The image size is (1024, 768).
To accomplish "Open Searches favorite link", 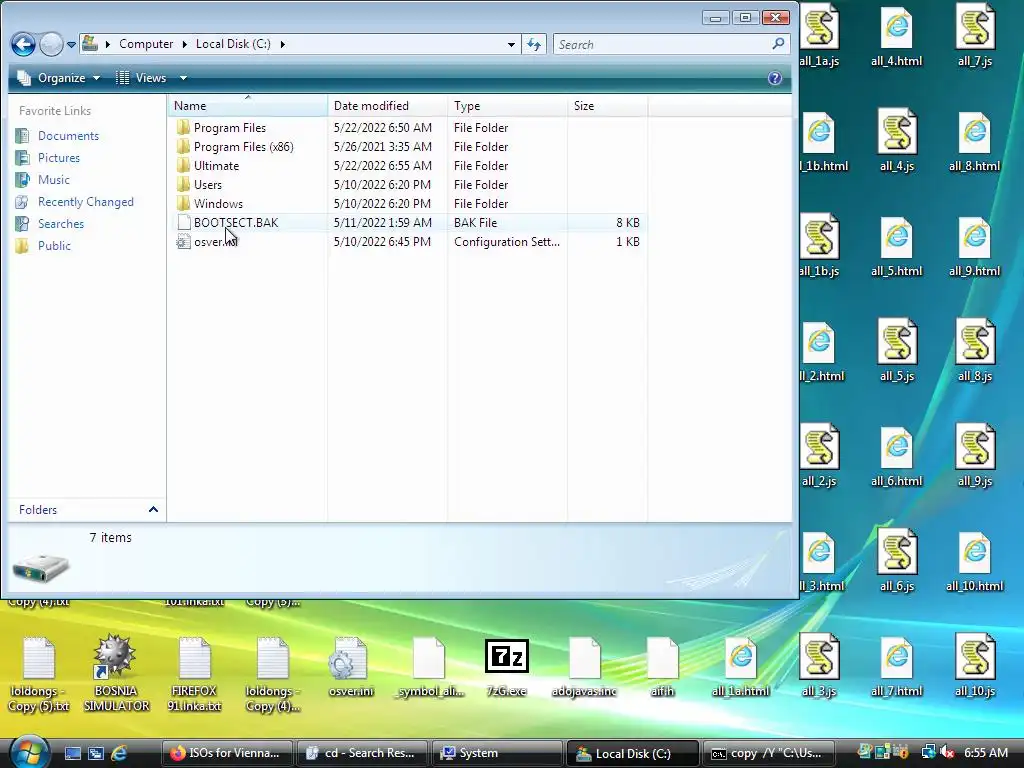I will coord(60,223).
